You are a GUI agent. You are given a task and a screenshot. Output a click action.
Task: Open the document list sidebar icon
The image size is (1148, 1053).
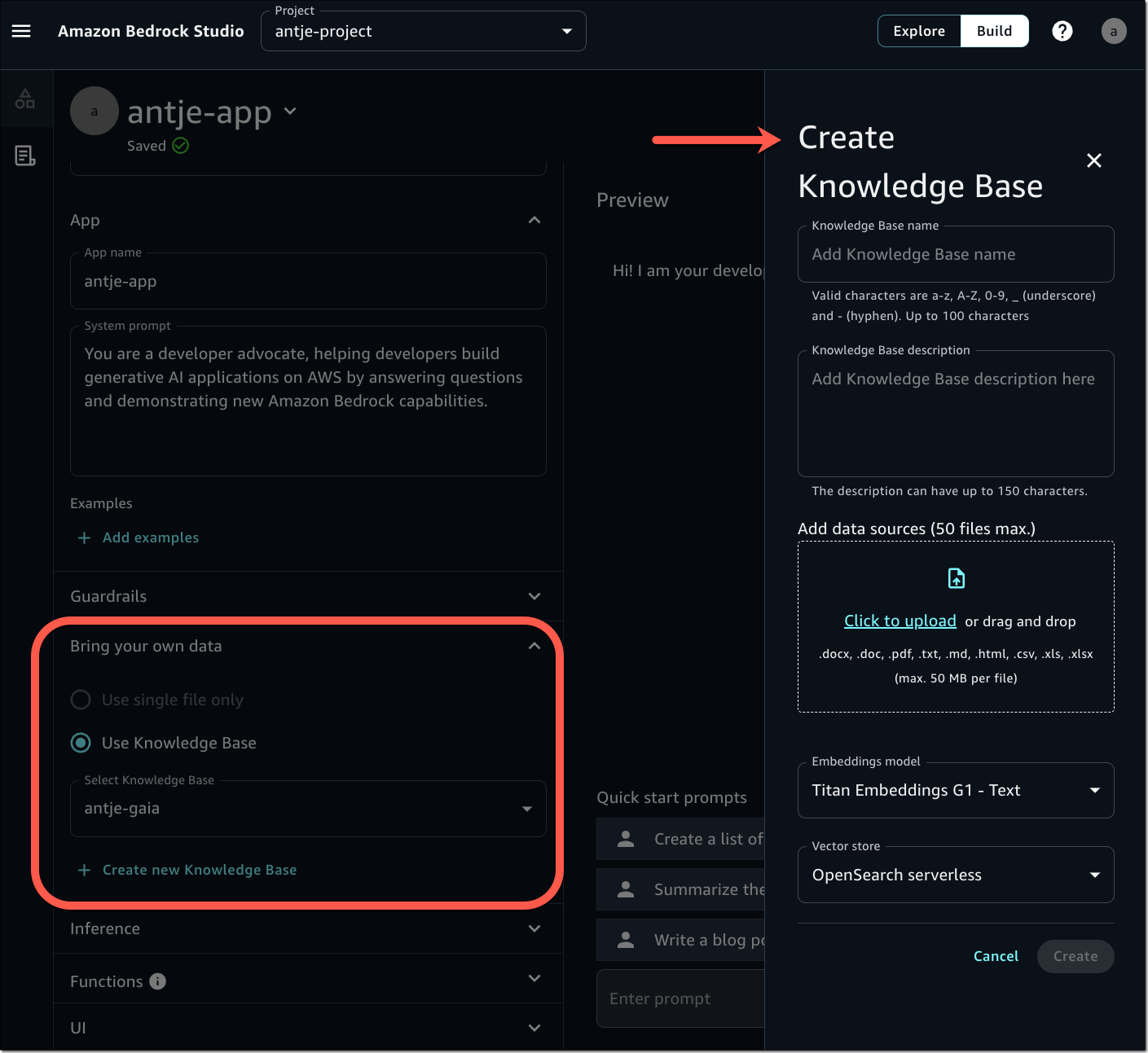pos(25,156)
